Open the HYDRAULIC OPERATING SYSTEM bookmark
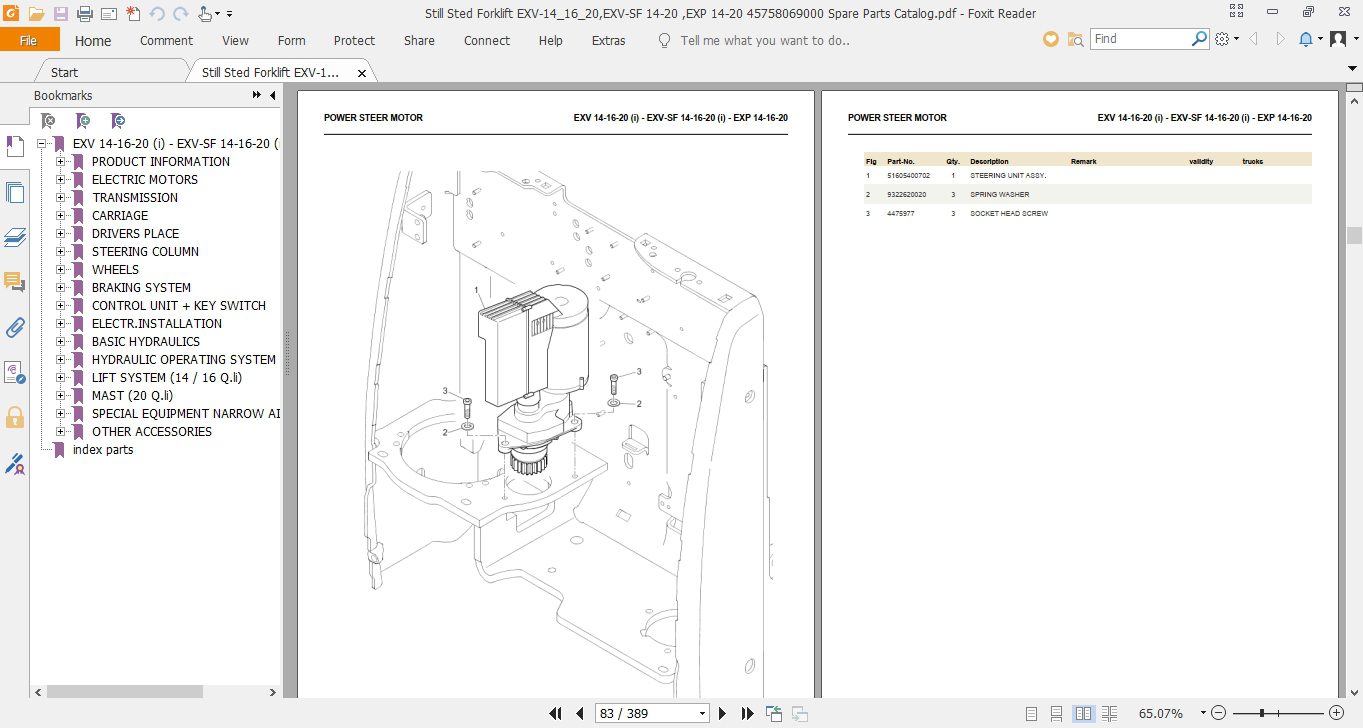Viewport: 1363px width, 728px height. 183,360
